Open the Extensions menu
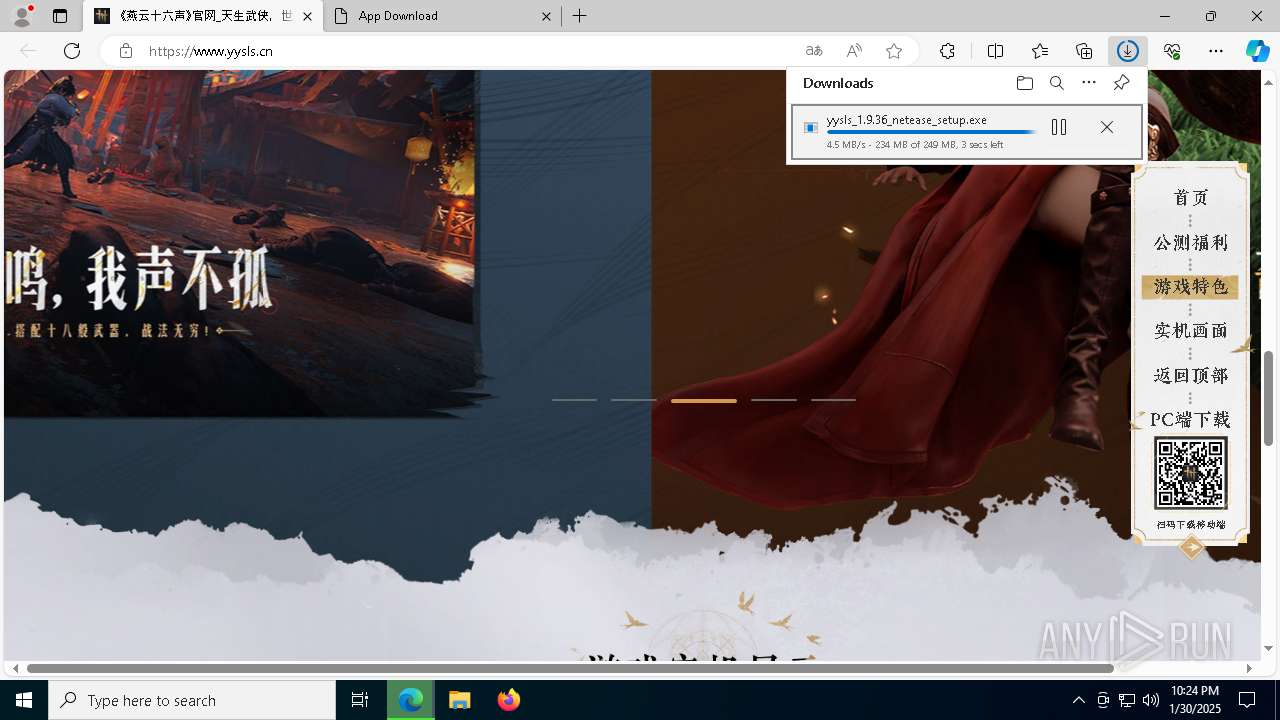Image resolution: width=1280 pixels, height=720 pixels. click(947, 51)
